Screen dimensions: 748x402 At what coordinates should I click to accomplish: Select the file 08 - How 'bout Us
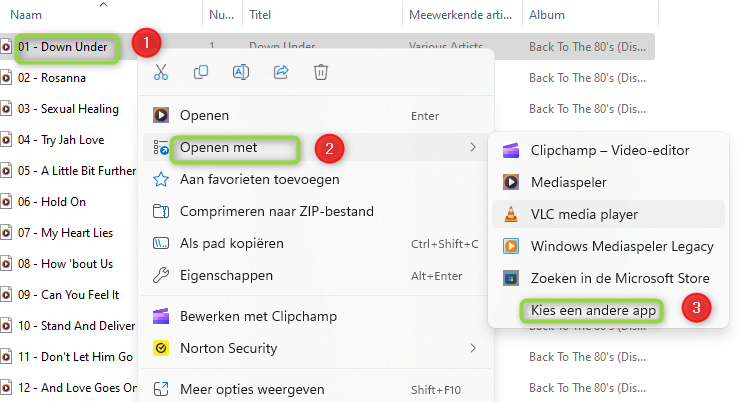point(65,264)
